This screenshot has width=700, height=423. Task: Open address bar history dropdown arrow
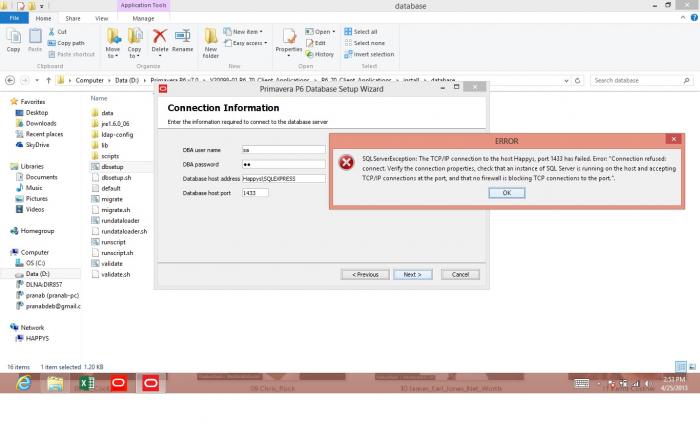[566, 81]
